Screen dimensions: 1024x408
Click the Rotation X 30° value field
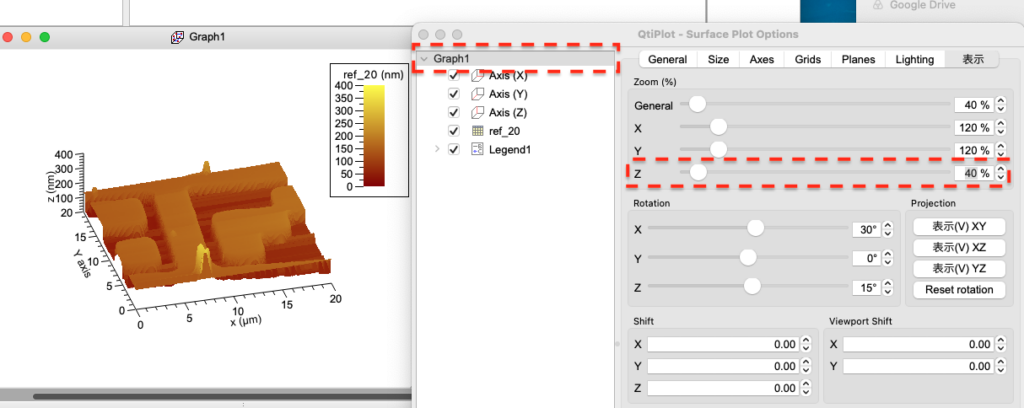tap(867, 230)
